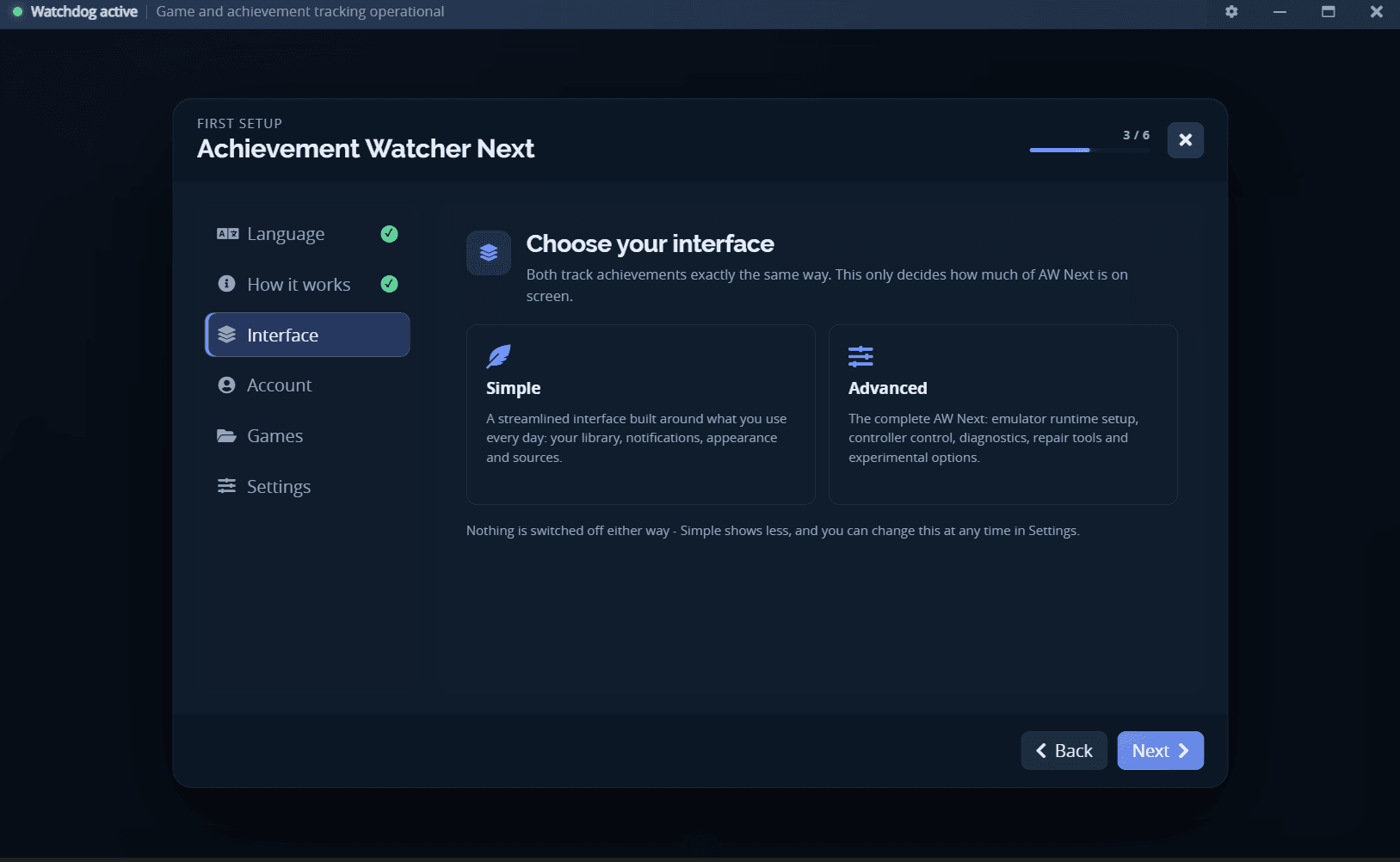Click the Simple card description text
The height and width of the screenshot is (862, 1400).
pos(637,438)
